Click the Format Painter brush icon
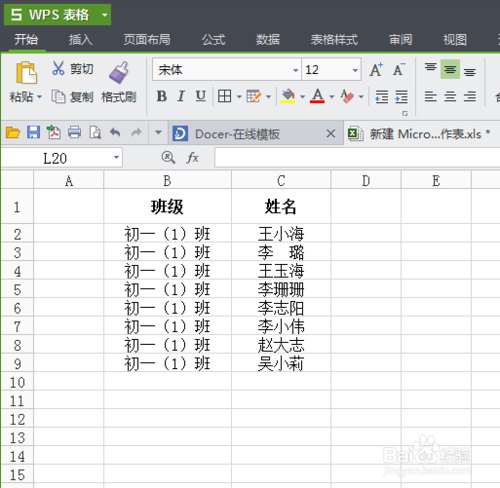This screenshot has height=488, width=500. (119, 72)
